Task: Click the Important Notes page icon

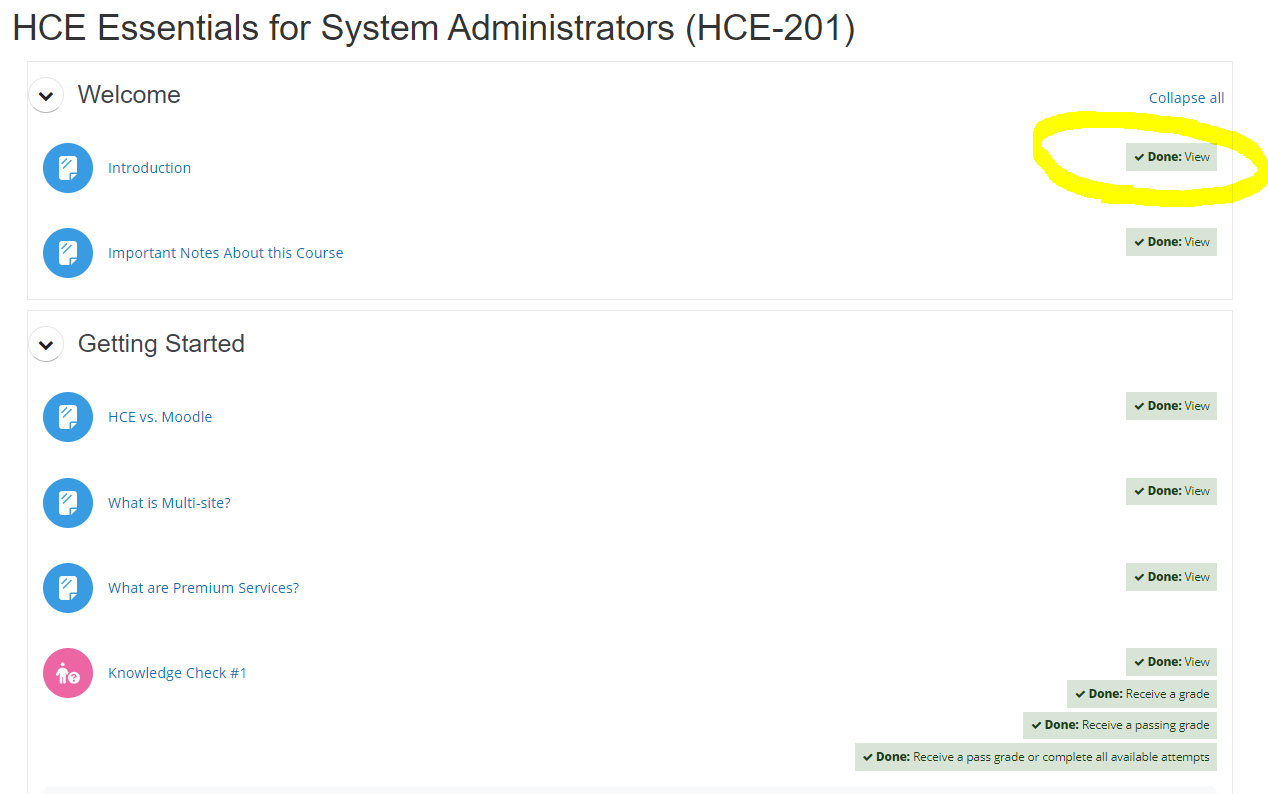Action: 68,253
